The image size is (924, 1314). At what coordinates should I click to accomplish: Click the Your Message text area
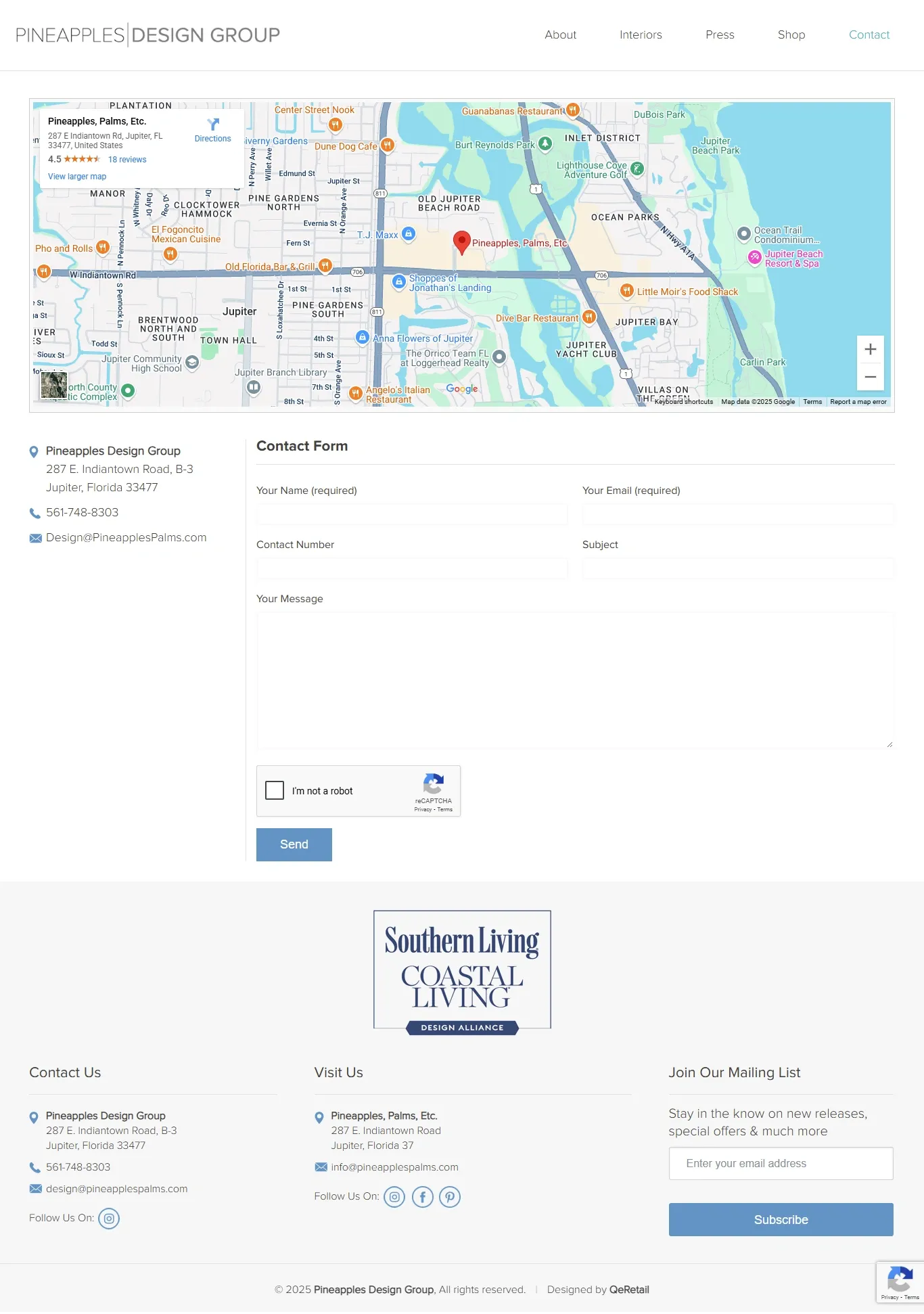coord(575,681)
